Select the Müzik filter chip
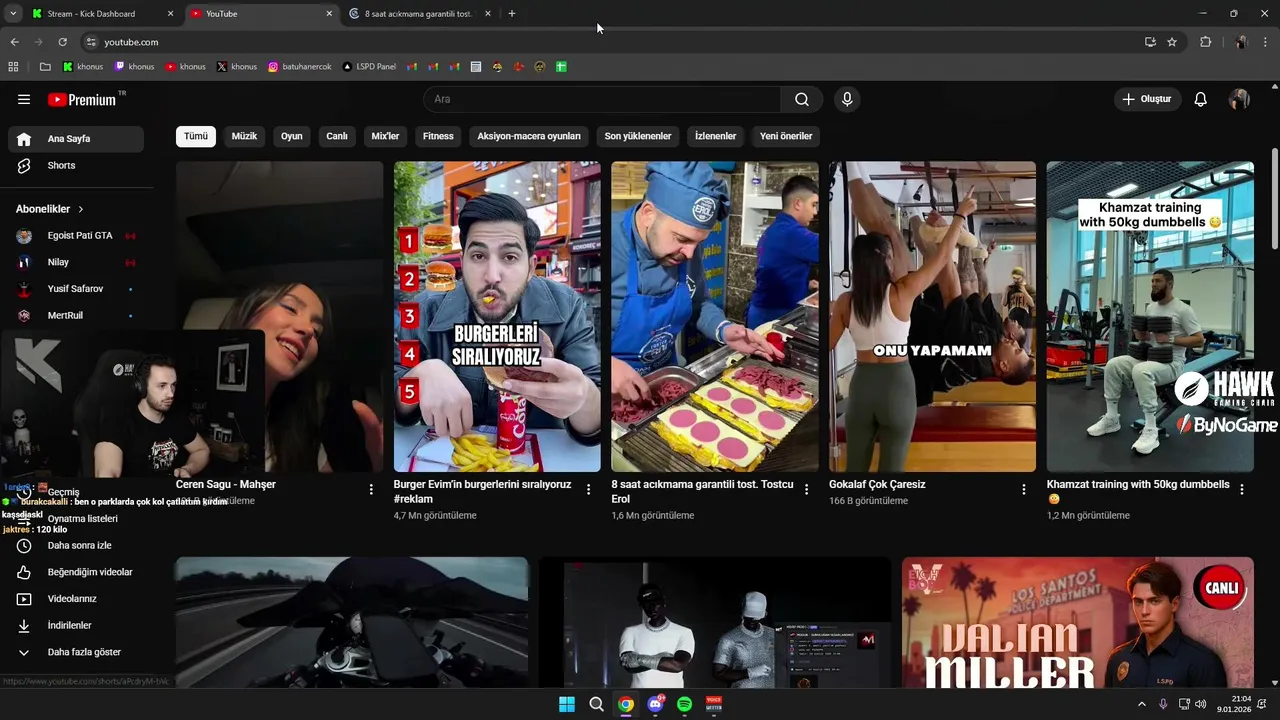Screen dimensions: 1280x720 tap(244, 136)
